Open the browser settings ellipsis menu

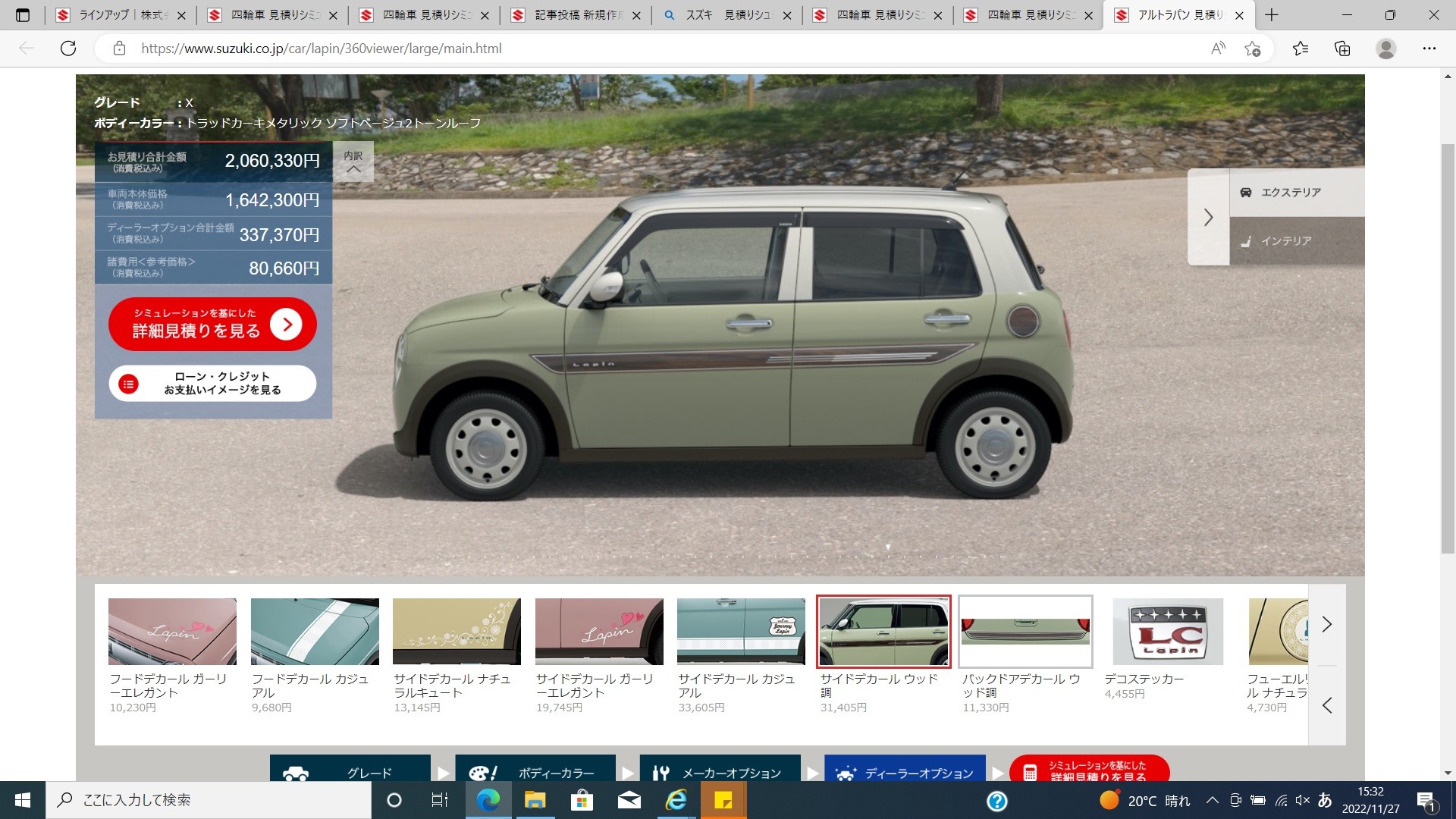tap(1429, 49)
